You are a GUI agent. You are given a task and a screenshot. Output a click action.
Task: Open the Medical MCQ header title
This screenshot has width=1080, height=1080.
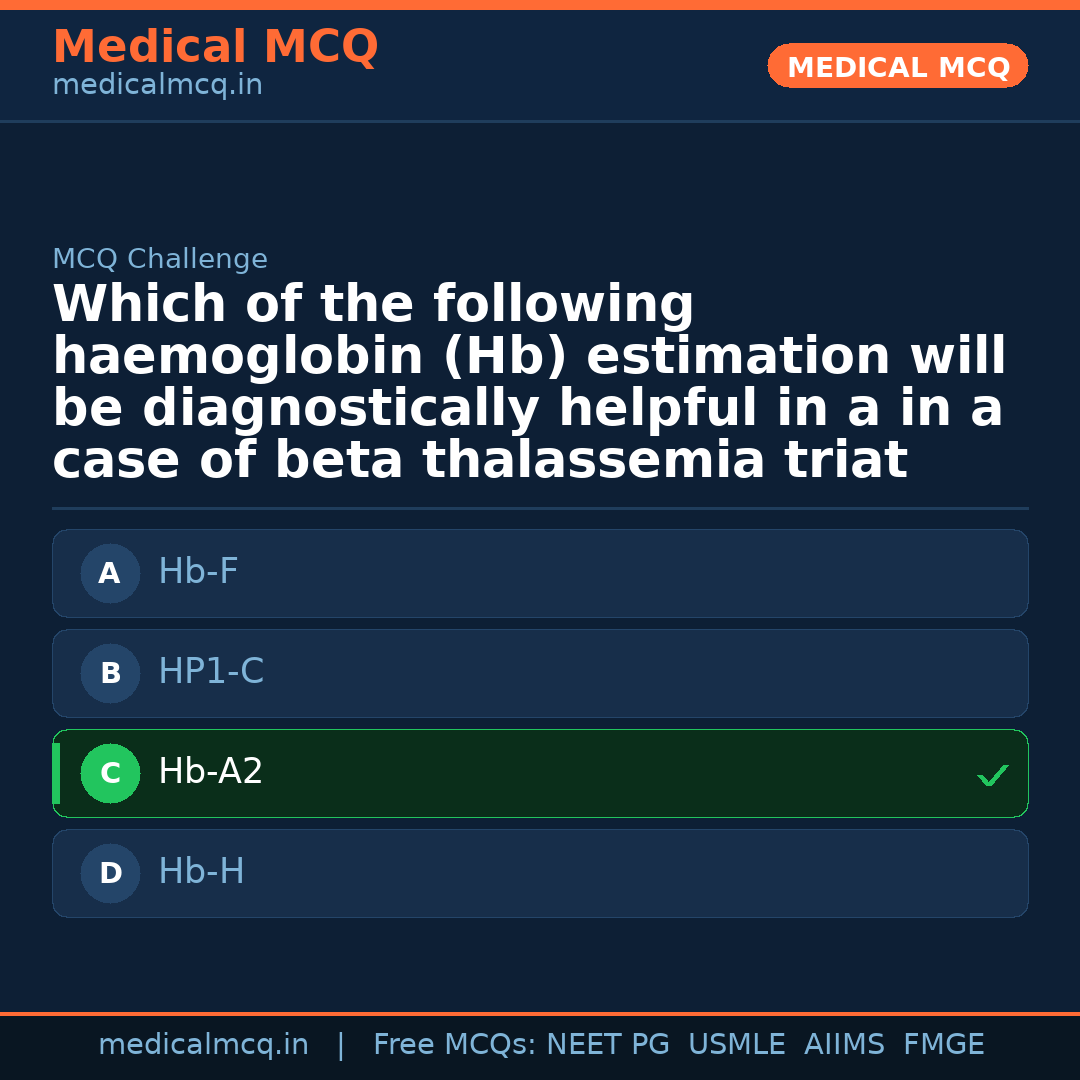click(215, 47)
